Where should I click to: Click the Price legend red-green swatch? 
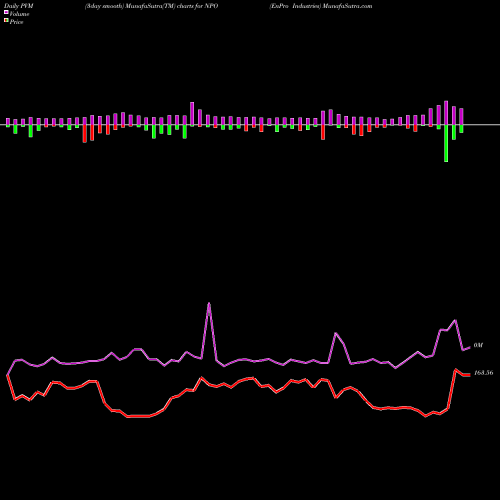tap(6, 21)
